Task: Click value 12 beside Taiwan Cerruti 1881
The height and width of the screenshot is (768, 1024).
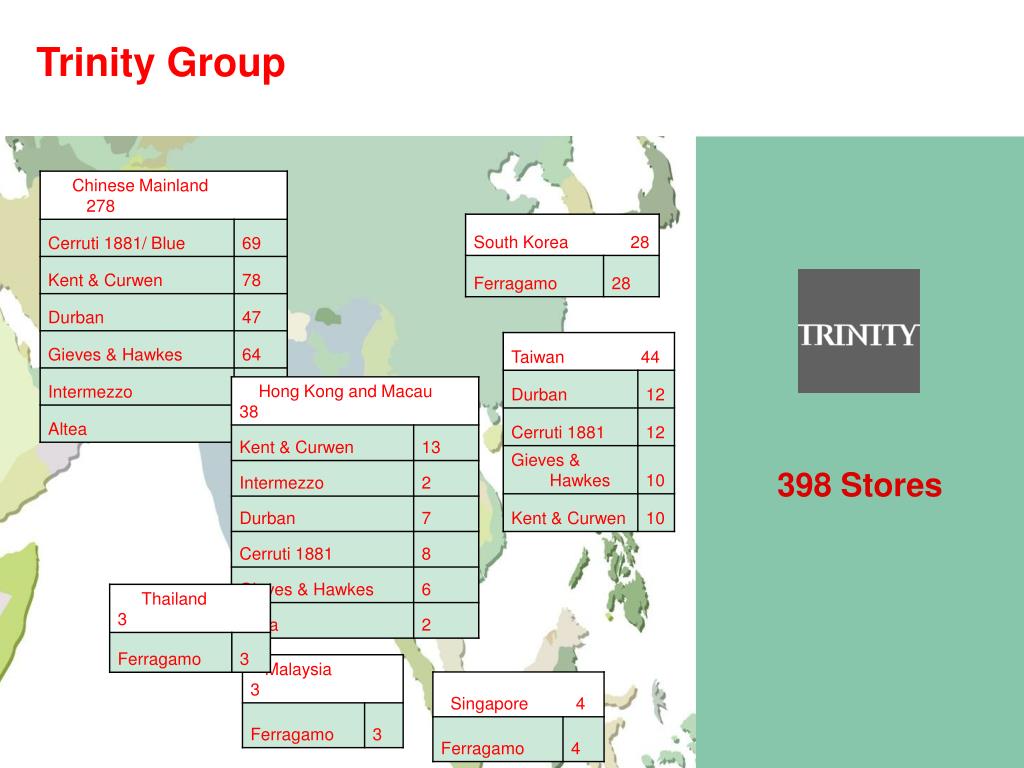Action: click(x=656, y=427)
